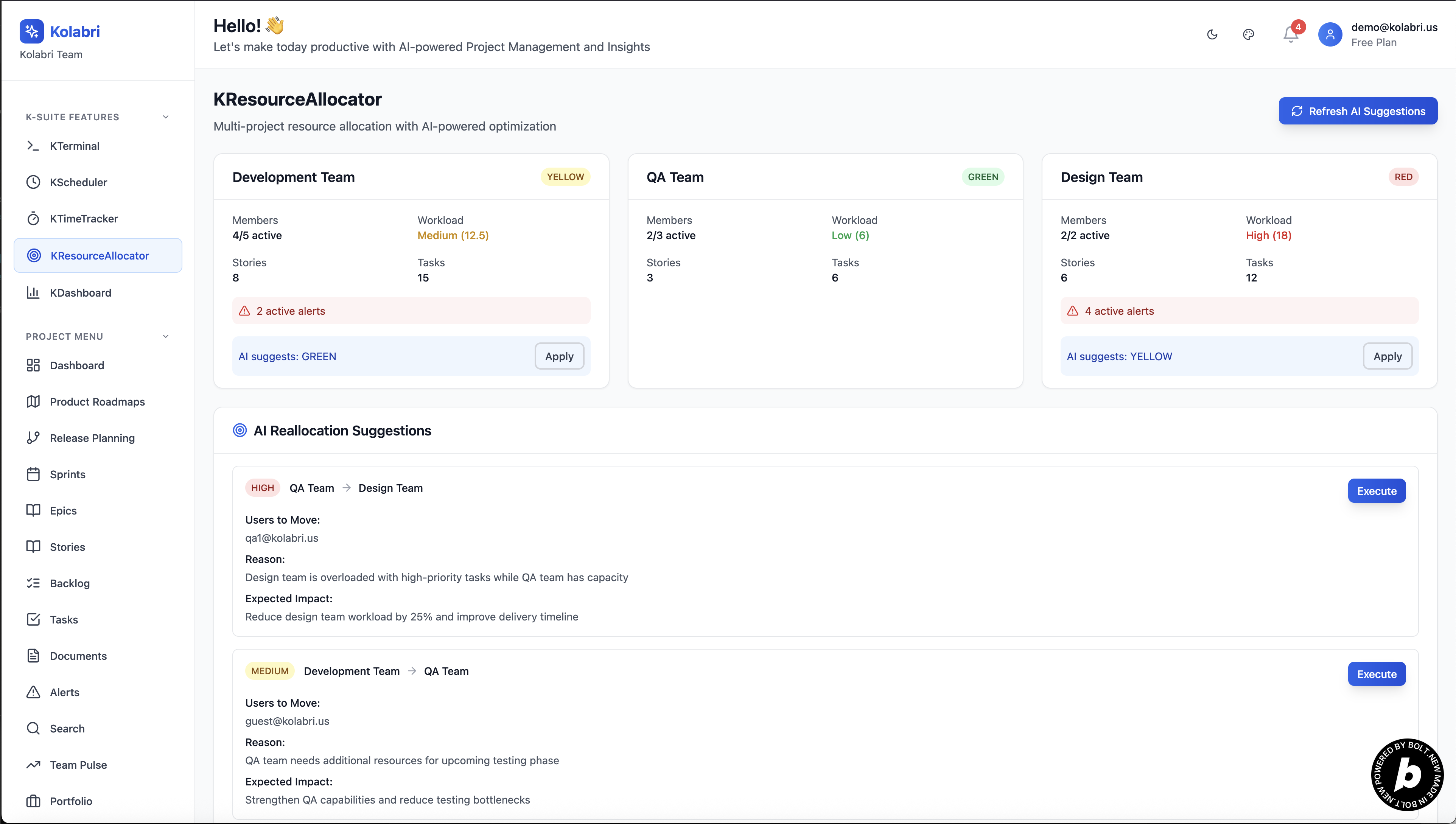The height and width of the screenshot is (824, 1456).
Task: Click the user profile avatar icon
Action: click(1330, 34)
